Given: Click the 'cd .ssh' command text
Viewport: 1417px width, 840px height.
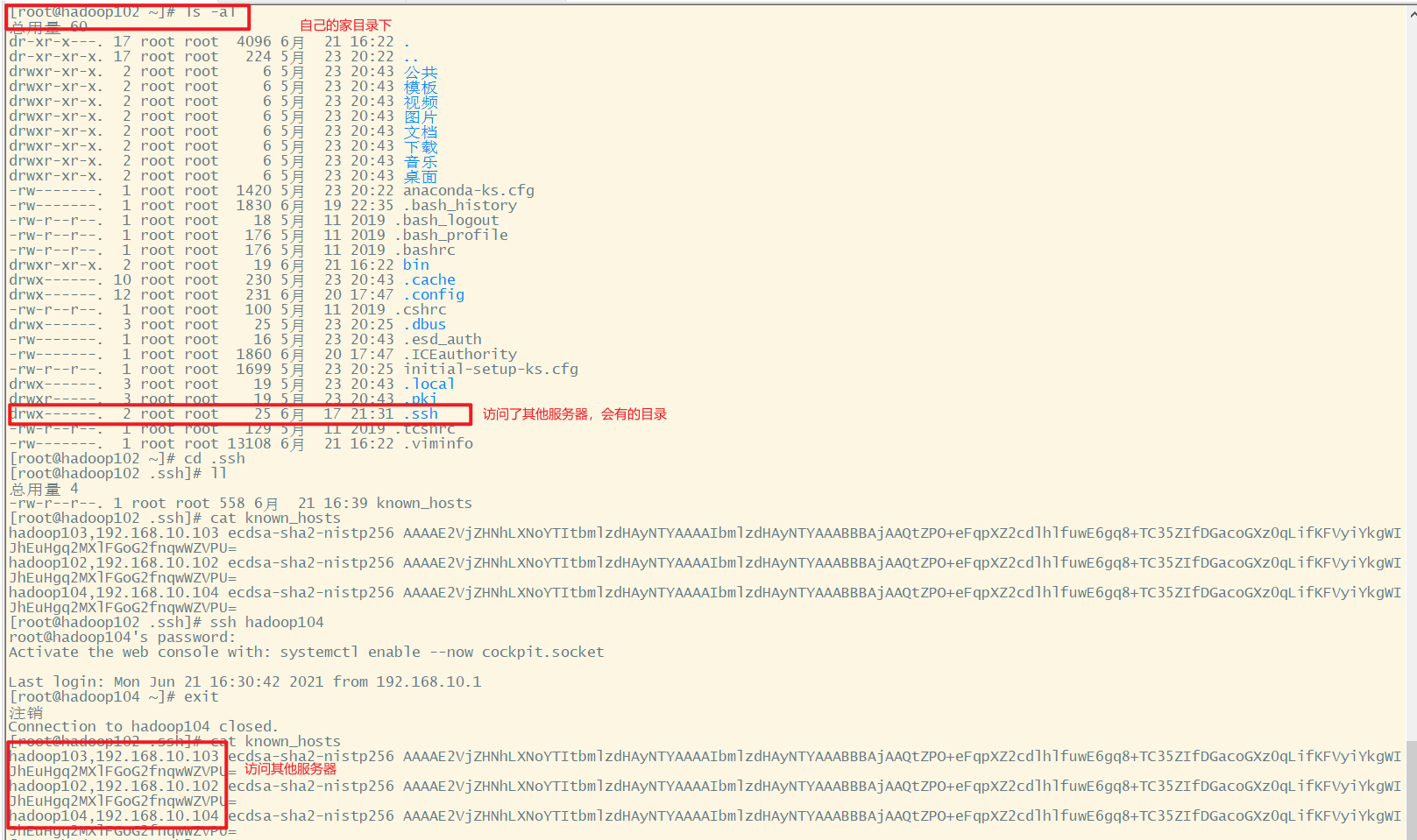Looking at the screenshot, I should (215, 458).
